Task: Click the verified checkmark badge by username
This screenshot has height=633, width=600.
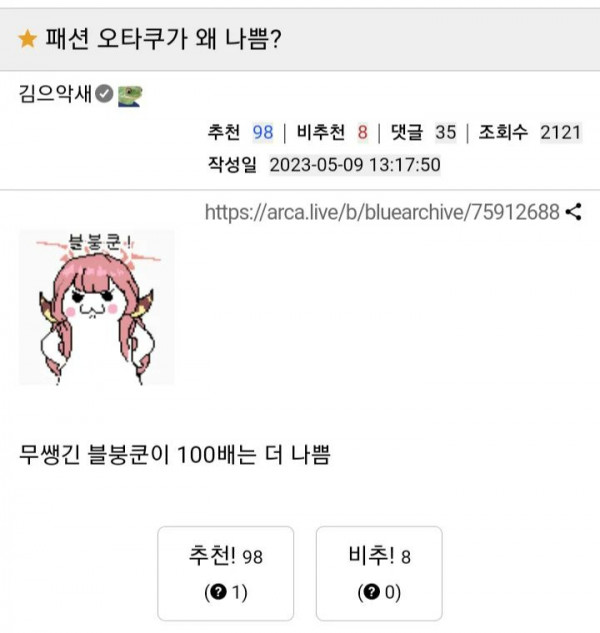Action: [x=104, y=94]
